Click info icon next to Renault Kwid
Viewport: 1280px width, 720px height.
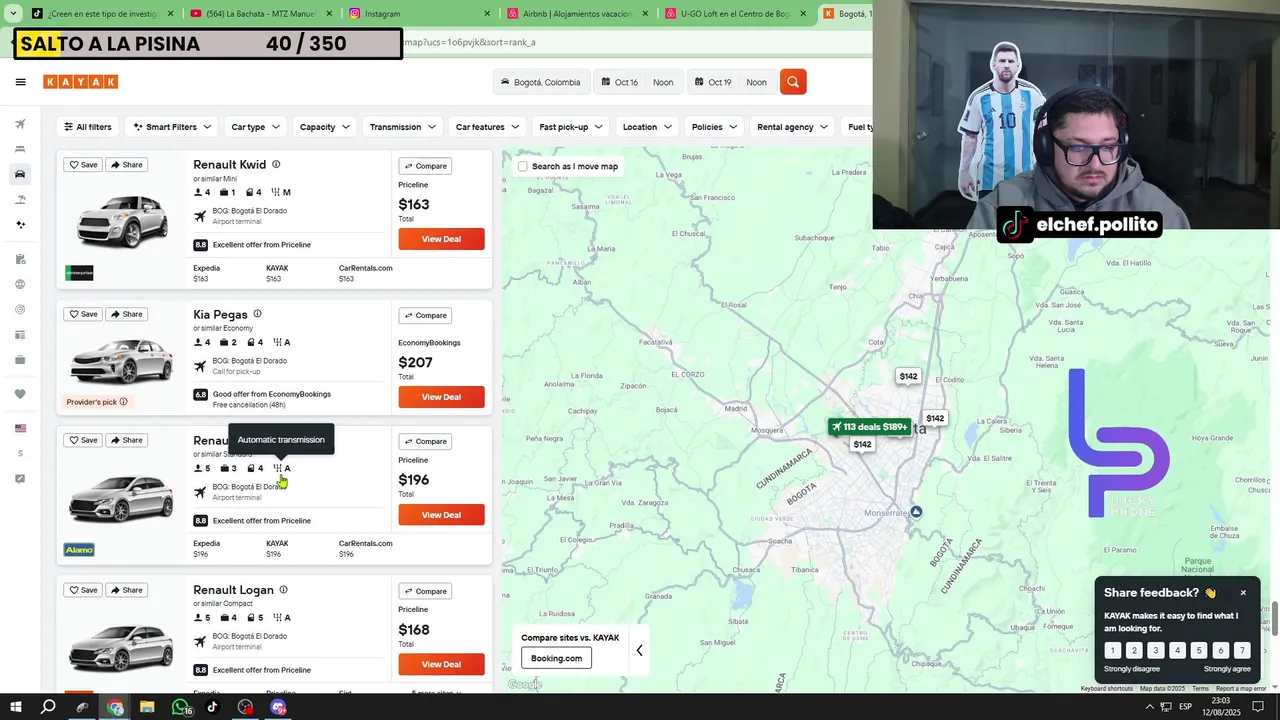(x=276, y=165)
